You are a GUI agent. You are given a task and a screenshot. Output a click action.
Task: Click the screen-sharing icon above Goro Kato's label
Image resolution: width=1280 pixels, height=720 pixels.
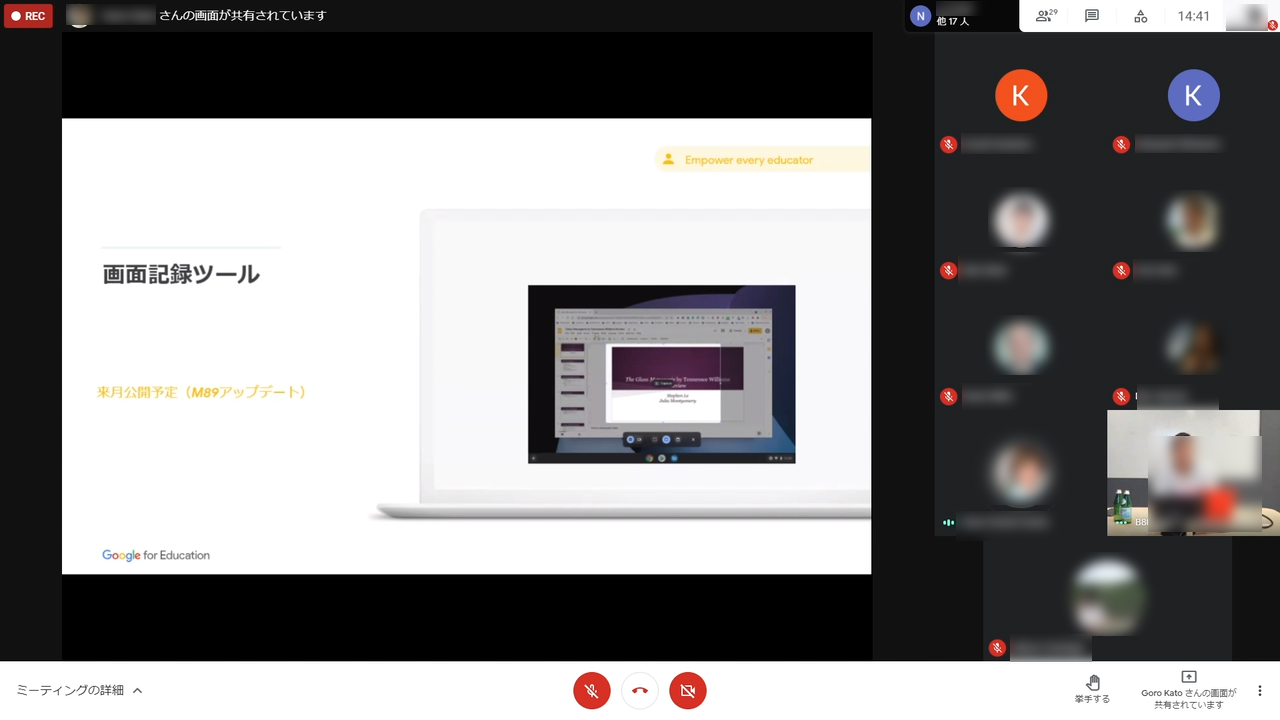1188,676
